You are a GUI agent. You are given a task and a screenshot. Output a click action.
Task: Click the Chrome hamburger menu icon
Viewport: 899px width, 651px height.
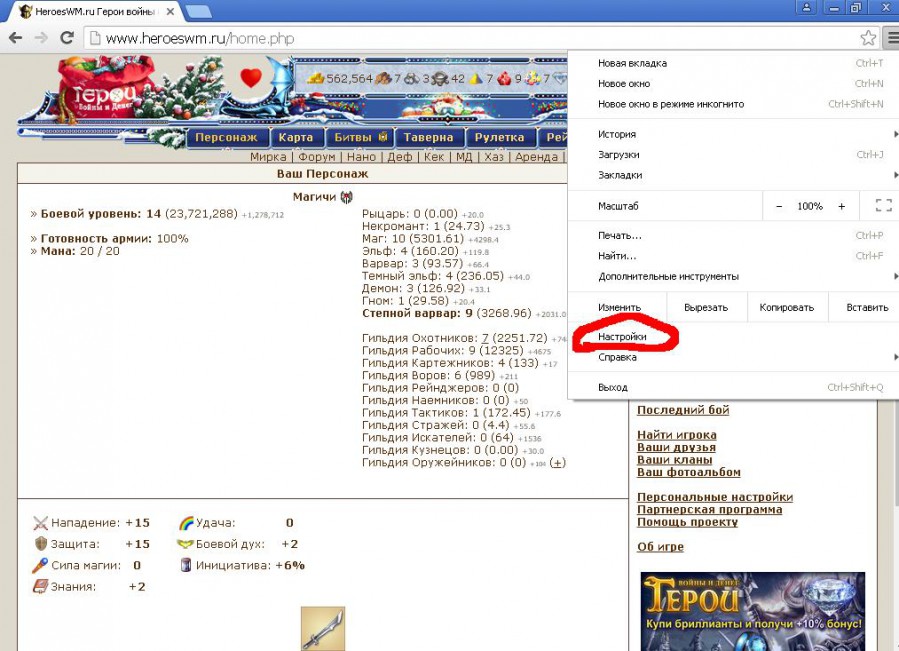point(892,38)
